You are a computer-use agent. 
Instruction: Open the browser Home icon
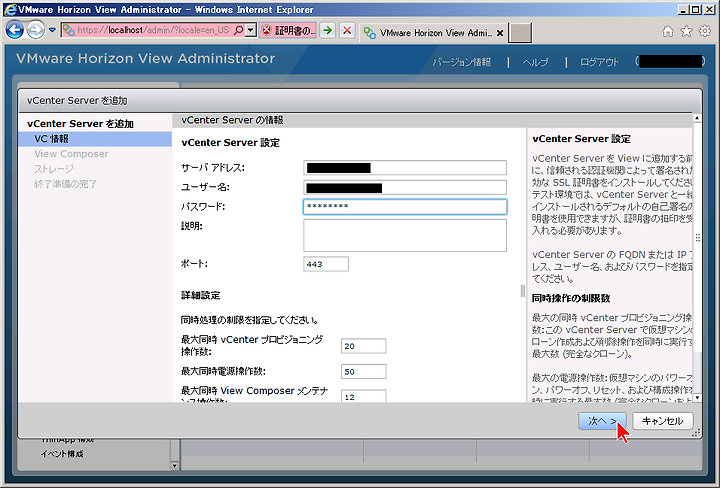tap(668, 31)
